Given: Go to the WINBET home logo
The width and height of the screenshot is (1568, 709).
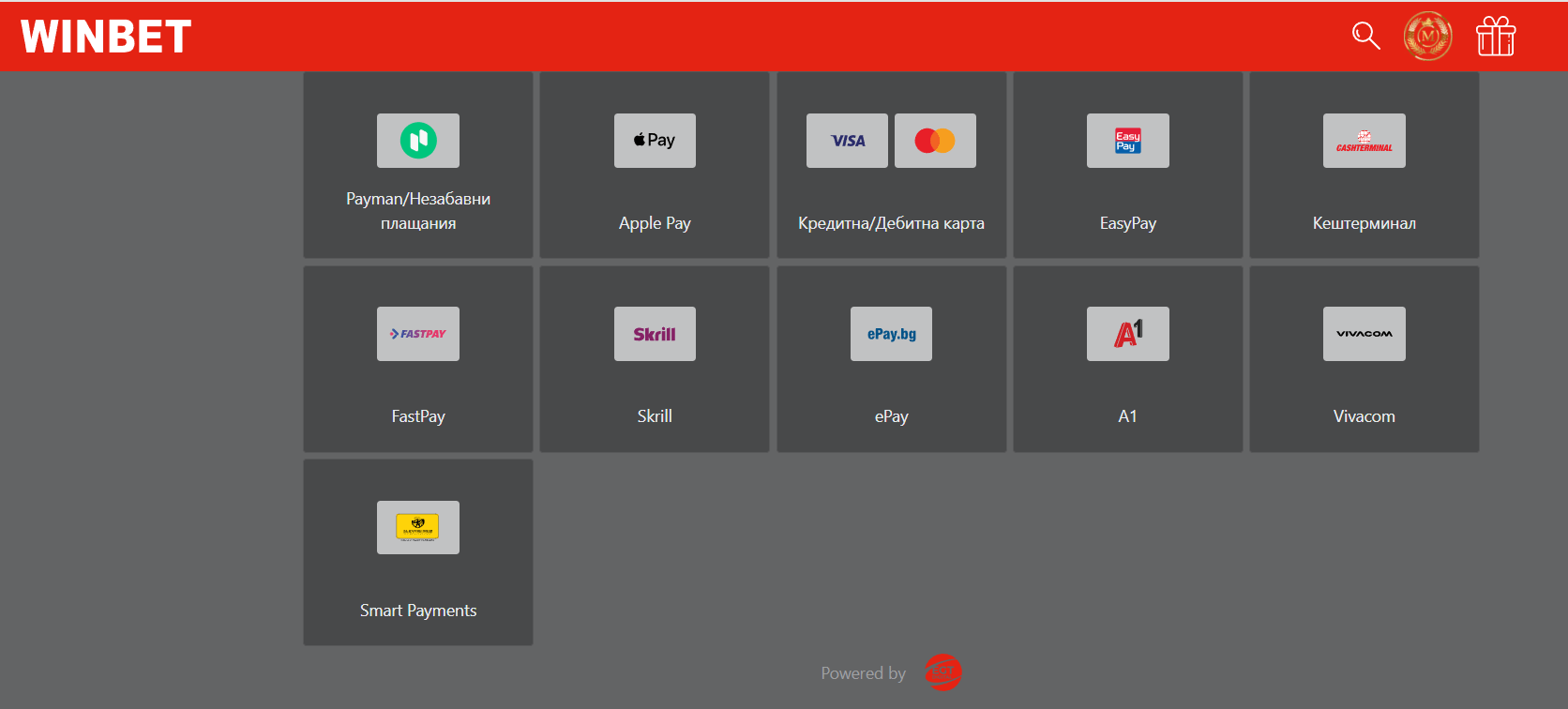Looking at the screenshot, I should [106, 37].
